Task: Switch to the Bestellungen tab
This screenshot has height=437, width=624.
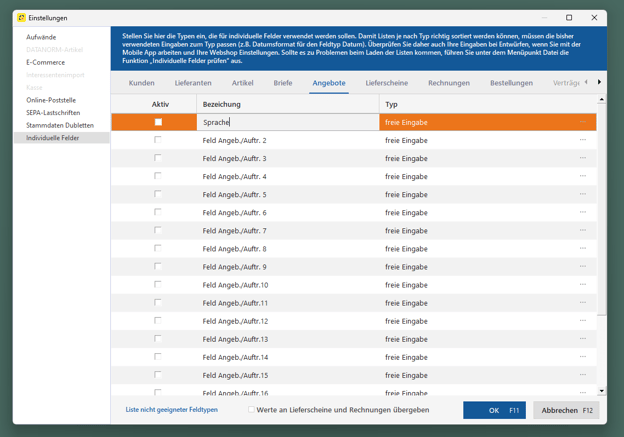Action: click(511, 83)
